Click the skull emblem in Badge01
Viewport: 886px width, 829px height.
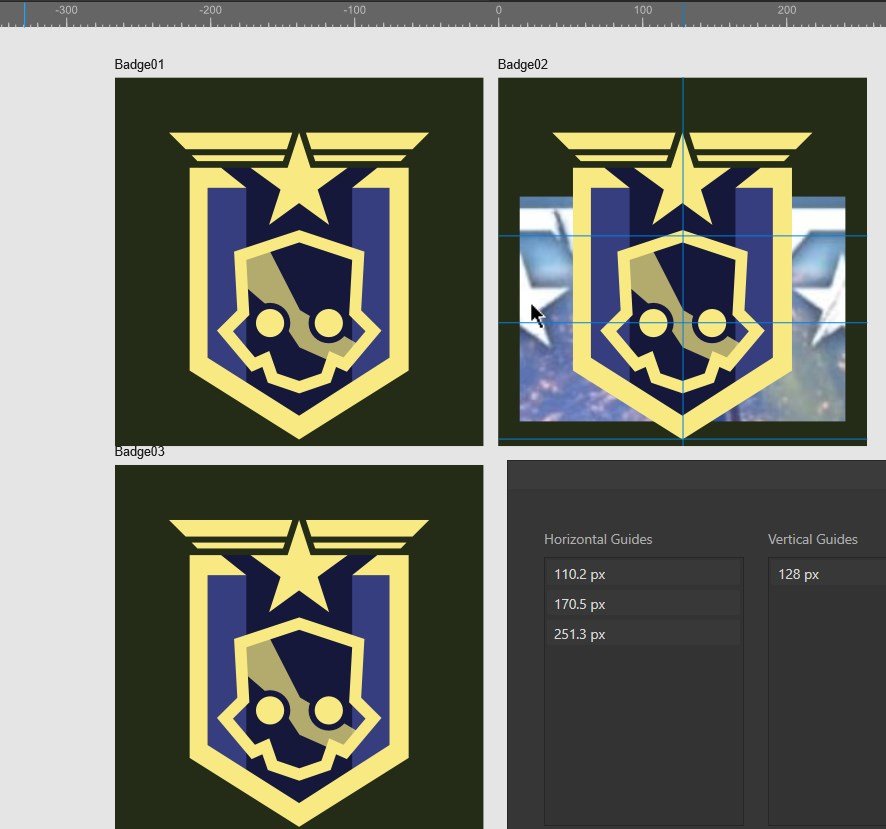point(299,312)
